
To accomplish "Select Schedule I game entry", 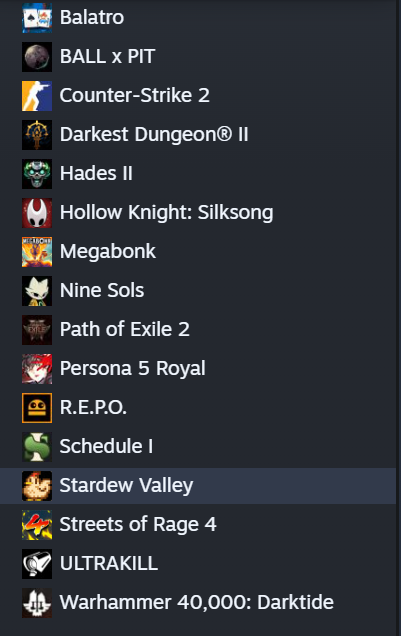I will click(198, 447).
